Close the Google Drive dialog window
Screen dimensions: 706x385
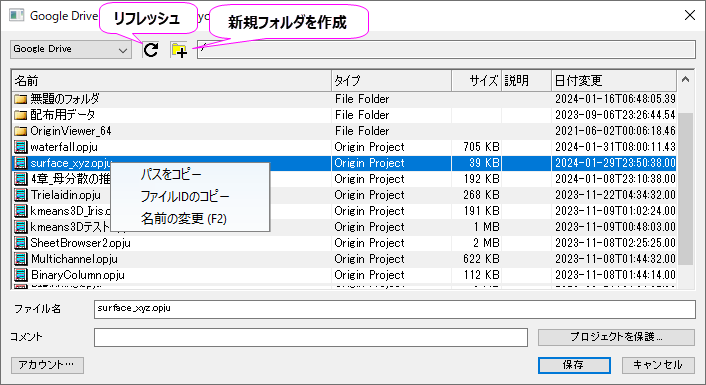(689, 15)
